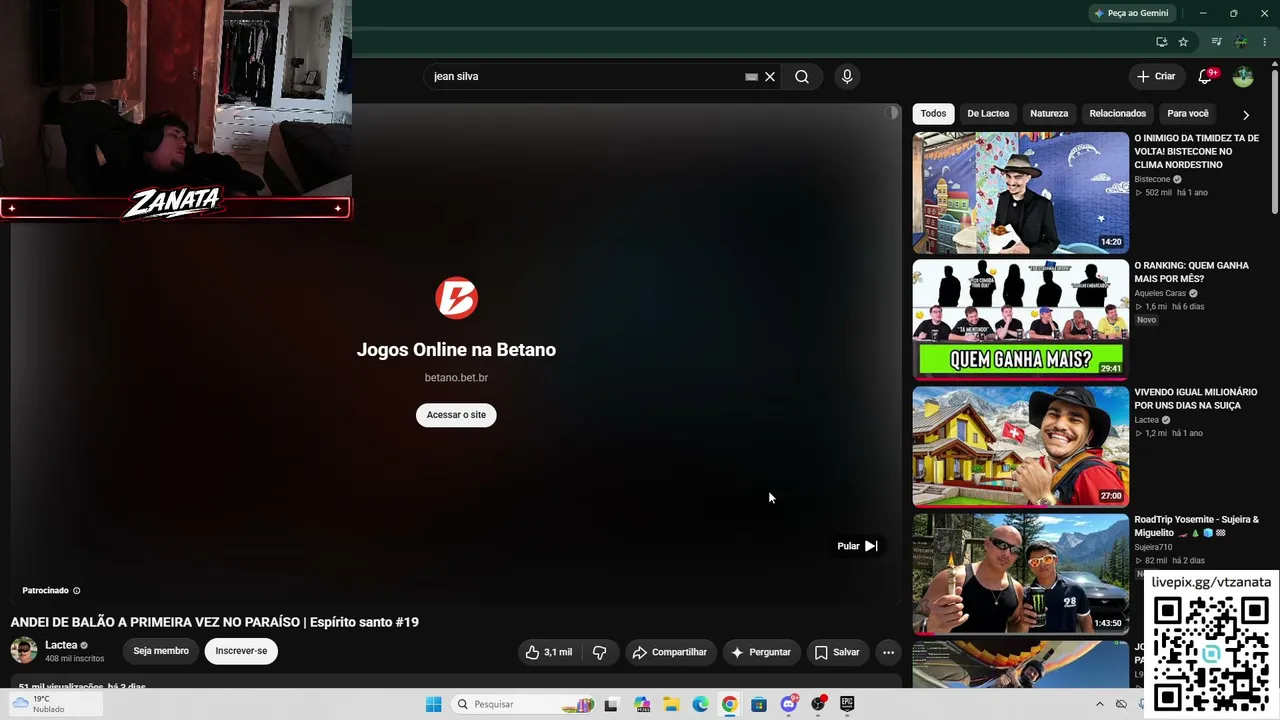Viewport: 1280px width, 720px height.
Task: Open File Explorer from taskbar
Action: [x=671, y=704]
